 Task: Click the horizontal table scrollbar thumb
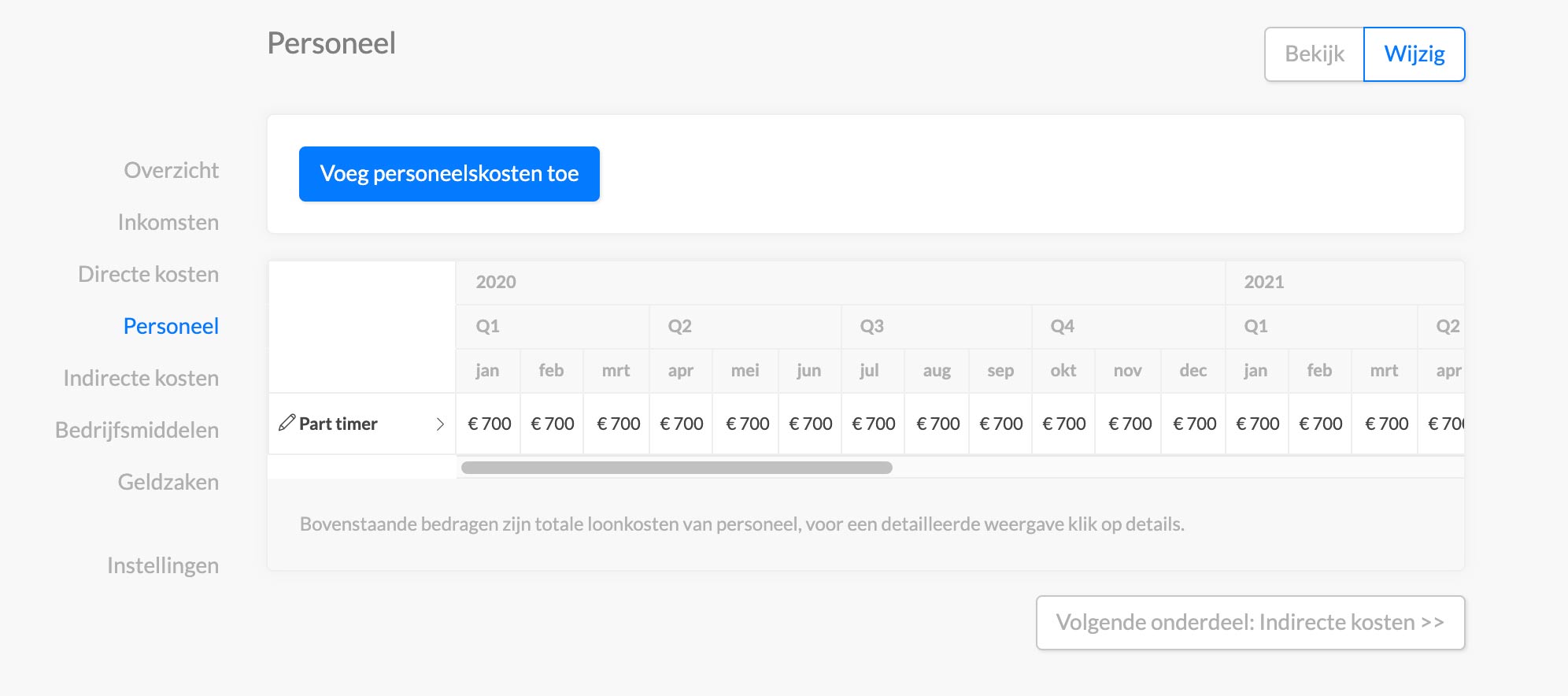coord(677,468)
